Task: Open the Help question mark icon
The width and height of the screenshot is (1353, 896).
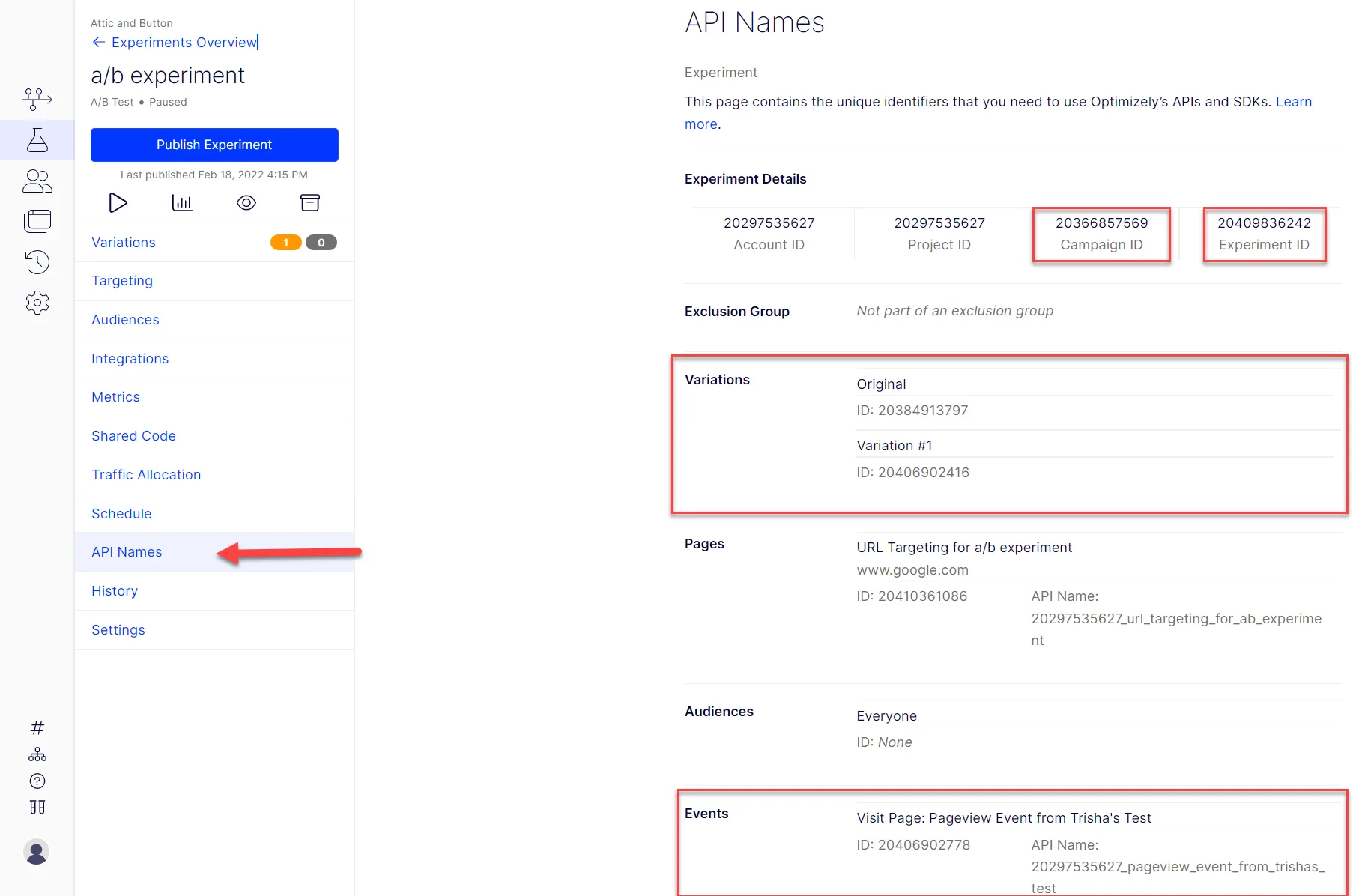Action: [x=37, y=781]
